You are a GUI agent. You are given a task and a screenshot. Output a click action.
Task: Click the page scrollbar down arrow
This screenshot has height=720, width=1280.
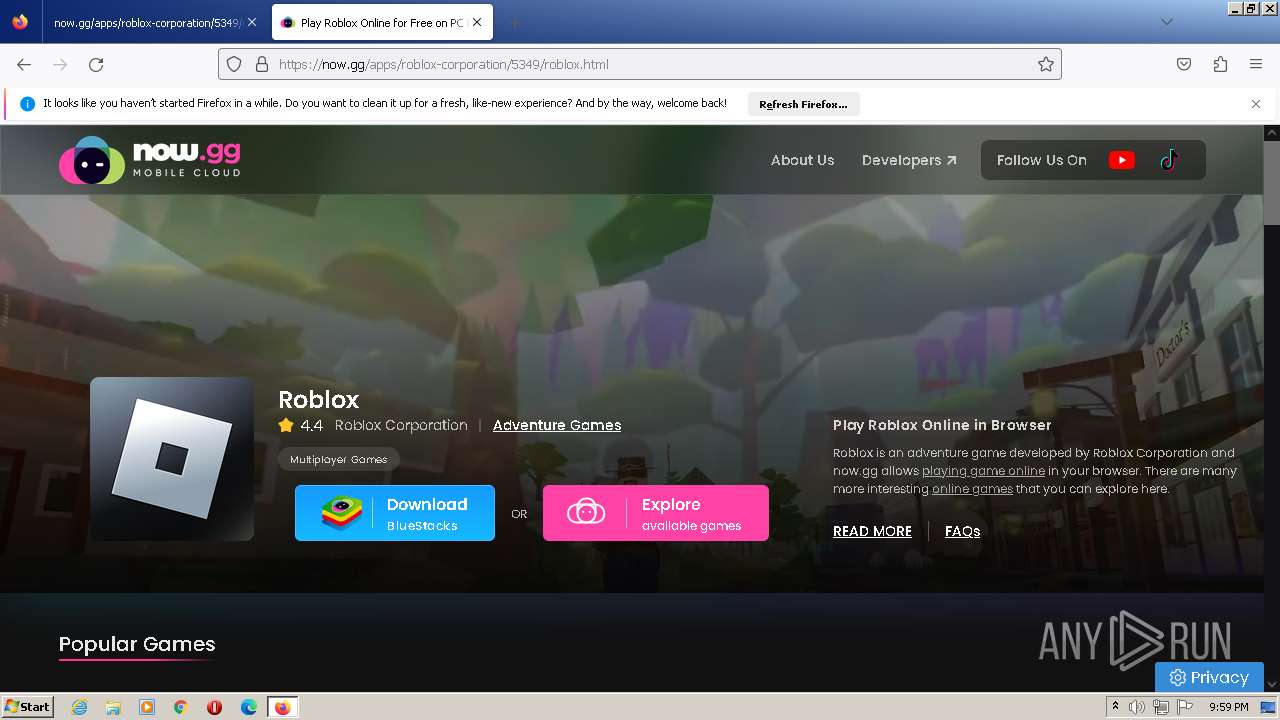click(x=1272, y=684)
